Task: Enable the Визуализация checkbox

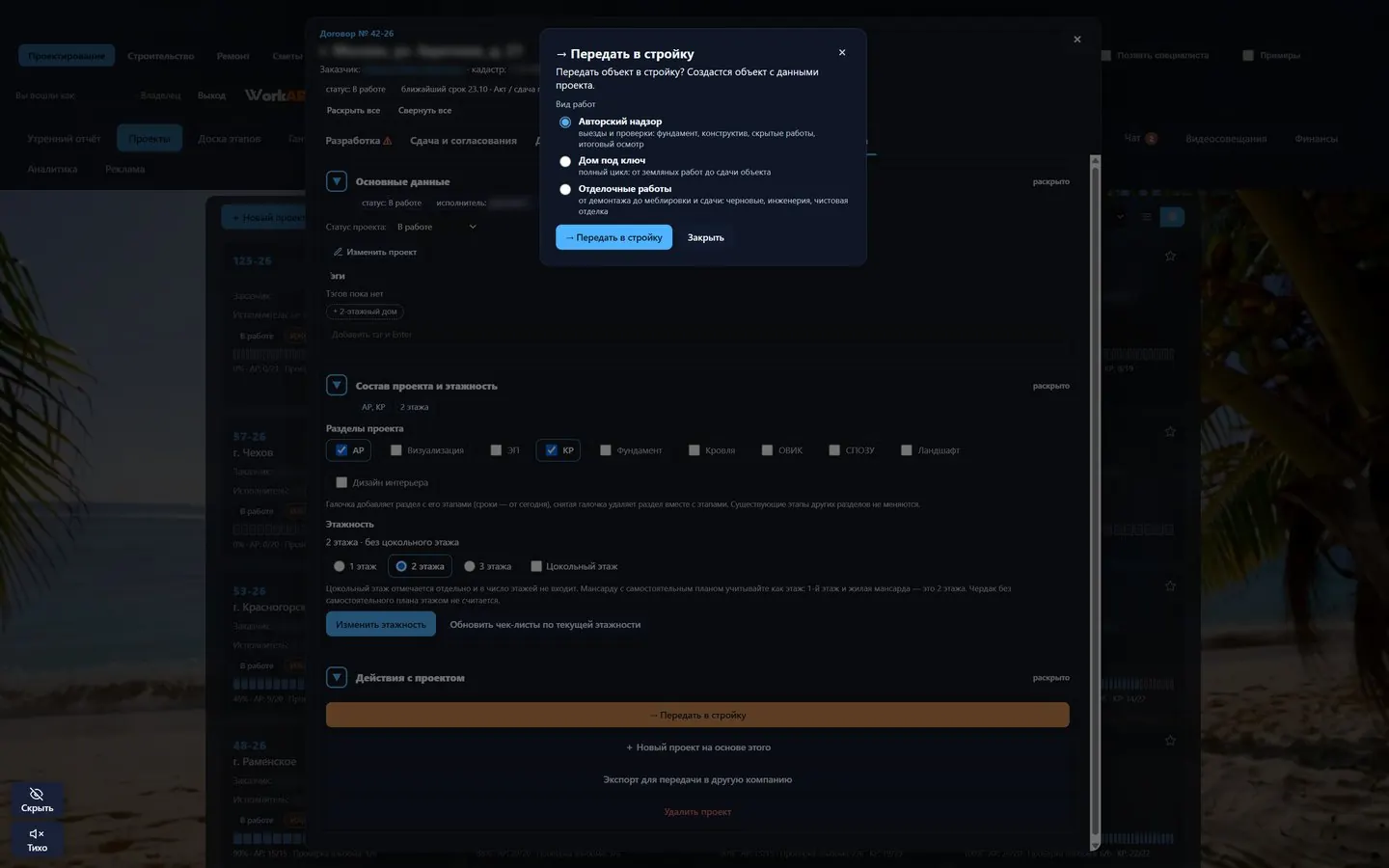Action: point(395,450)
